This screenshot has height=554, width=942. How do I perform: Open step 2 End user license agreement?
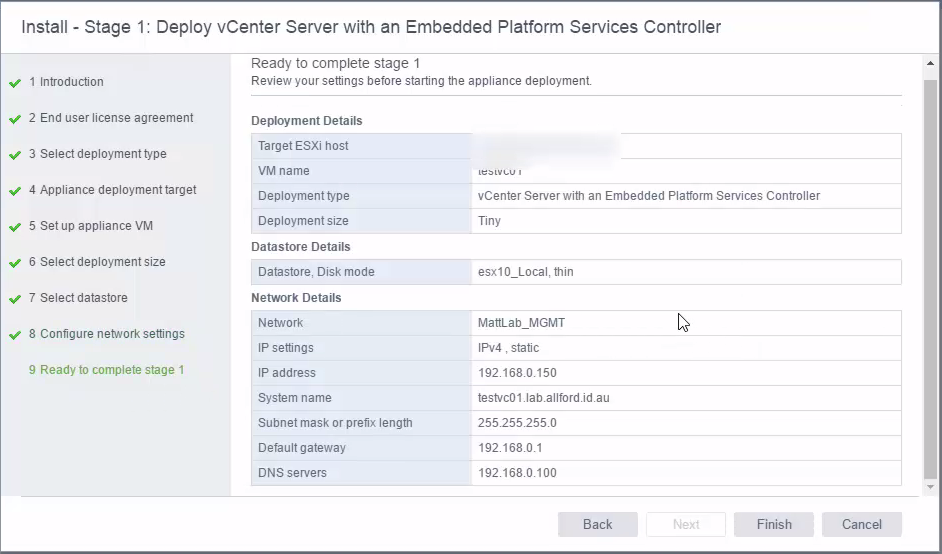pyautogui.click(x=111, y=118)
